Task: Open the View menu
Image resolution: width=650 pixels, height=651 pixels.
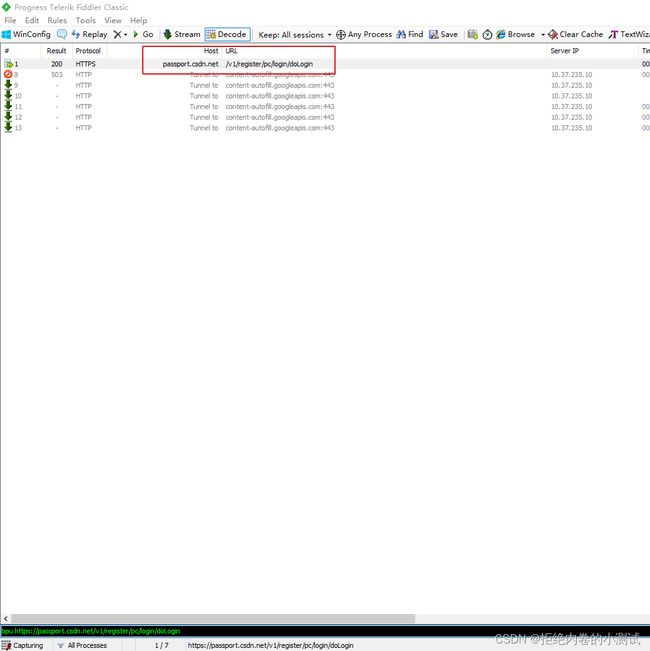Action: (113, 20)
